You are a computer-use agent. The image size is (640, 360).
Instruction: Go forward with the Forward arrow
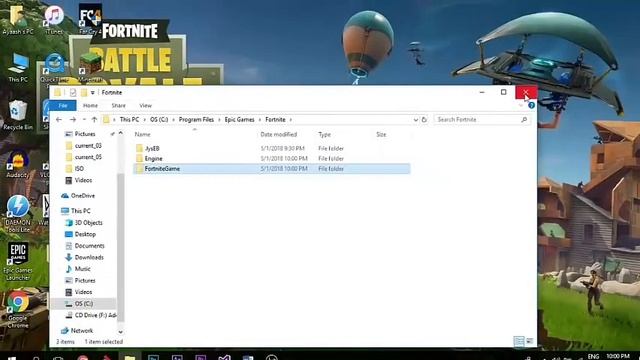(73, 120)
